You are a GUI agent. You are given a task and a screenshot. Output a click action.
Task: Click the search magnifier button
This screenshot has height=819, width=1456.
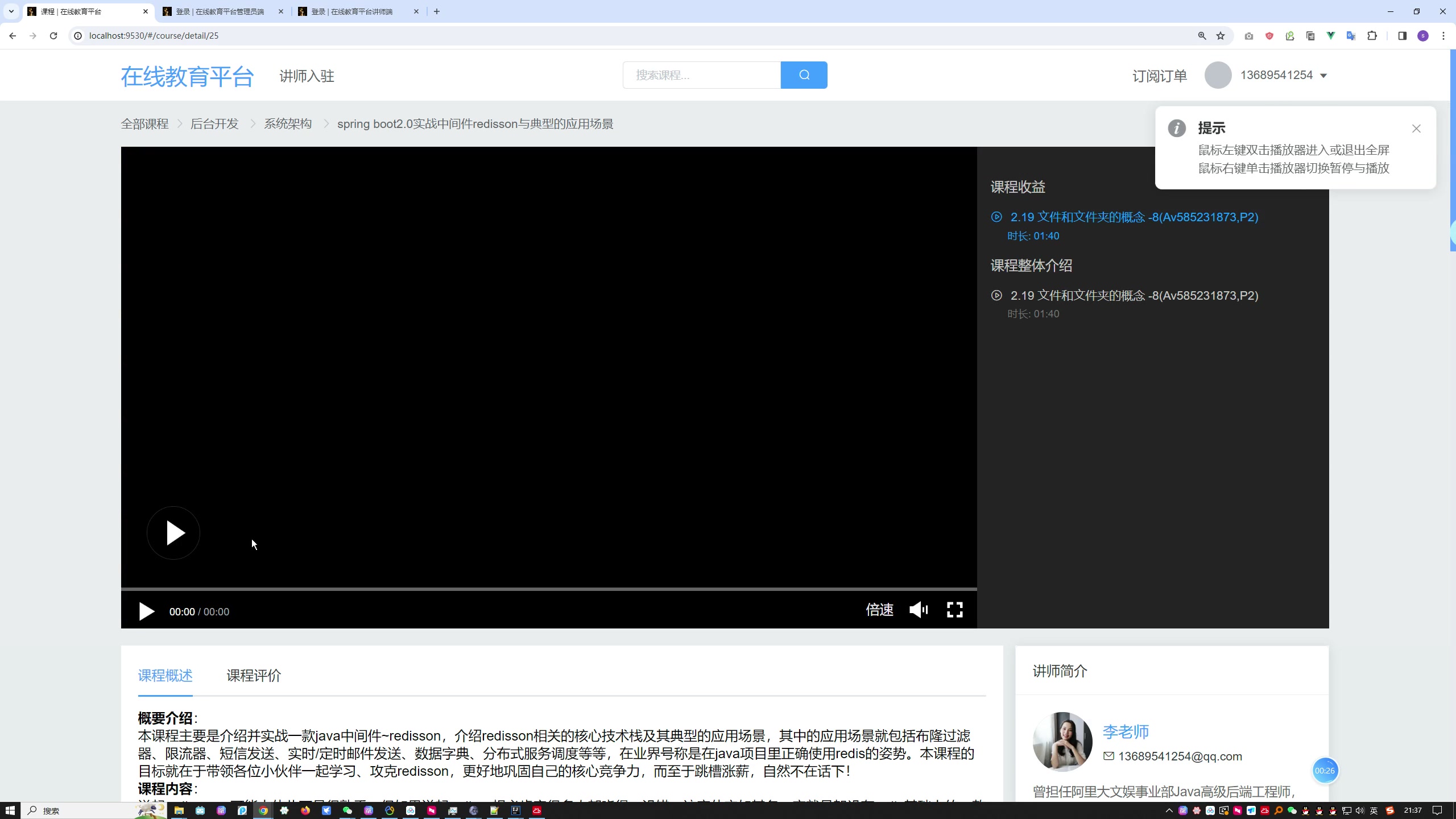(804, 75)
